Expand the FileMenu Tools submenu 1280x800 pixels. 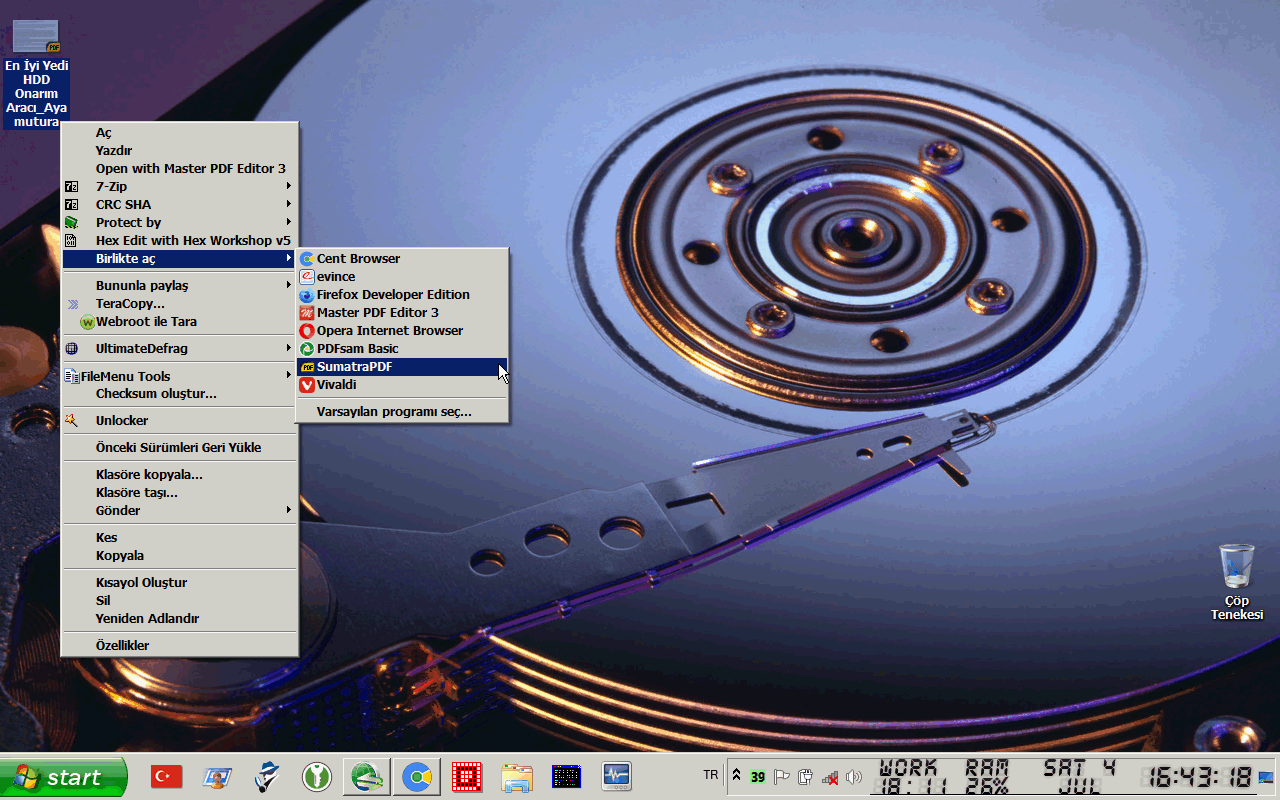coord(180,376)
